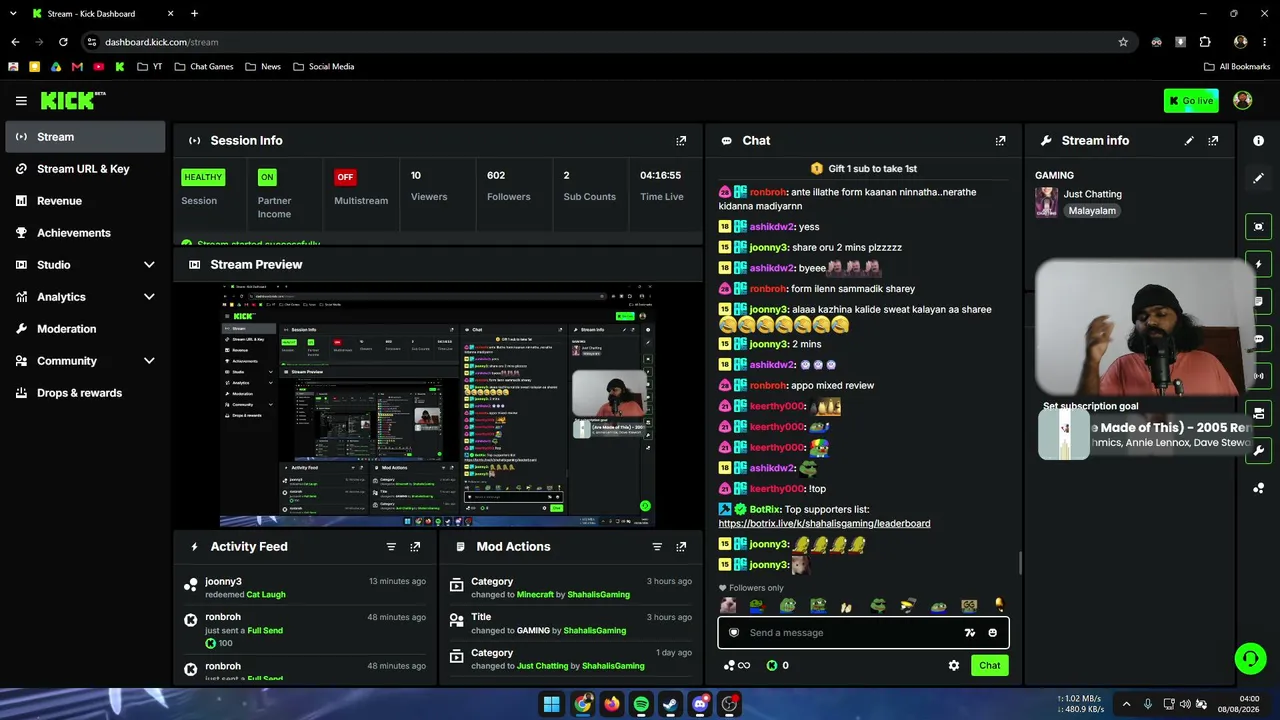Show hidden system tray icons

pos(1126,704)
